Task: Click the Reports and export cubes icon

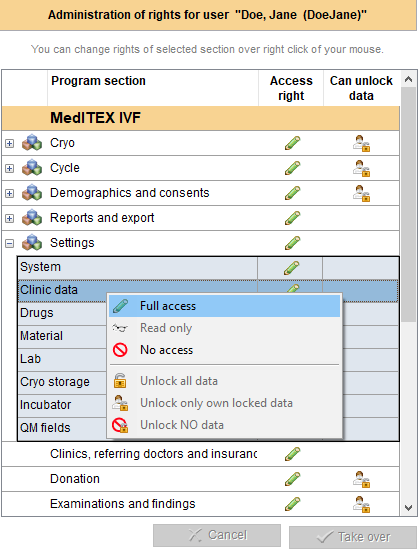Action: [32, 218]
